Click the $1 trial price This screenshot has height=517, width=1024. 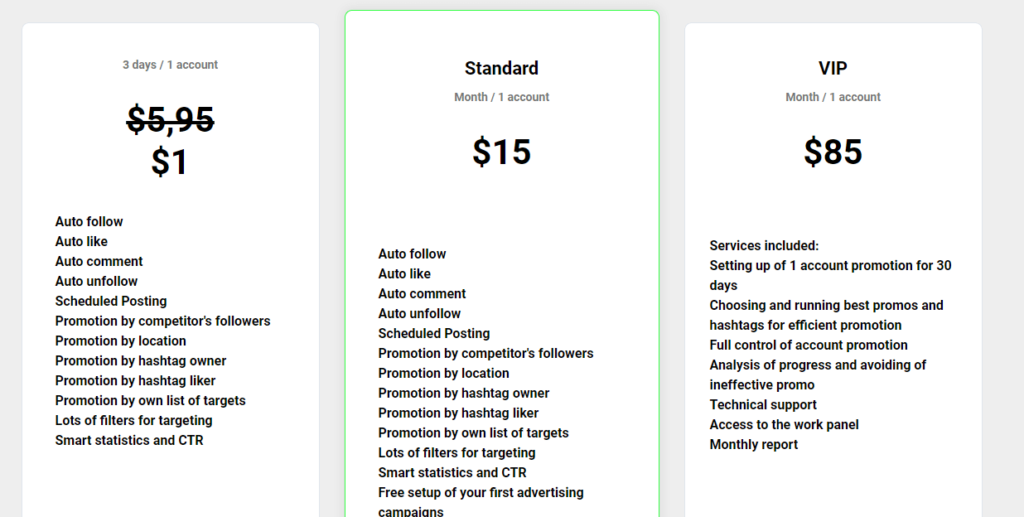pyautogui.click(x=170, y=161)
